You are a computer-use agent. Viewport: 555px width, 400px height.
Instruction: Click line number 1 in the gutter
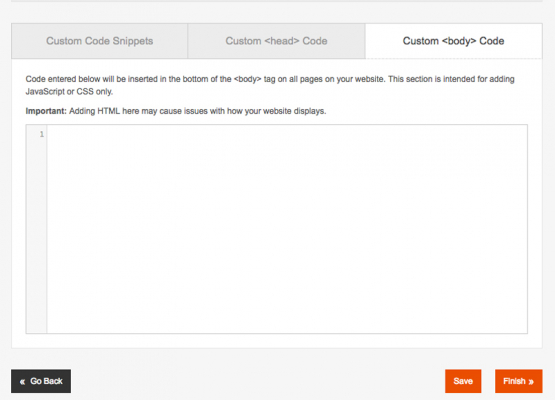click(42, 134)
